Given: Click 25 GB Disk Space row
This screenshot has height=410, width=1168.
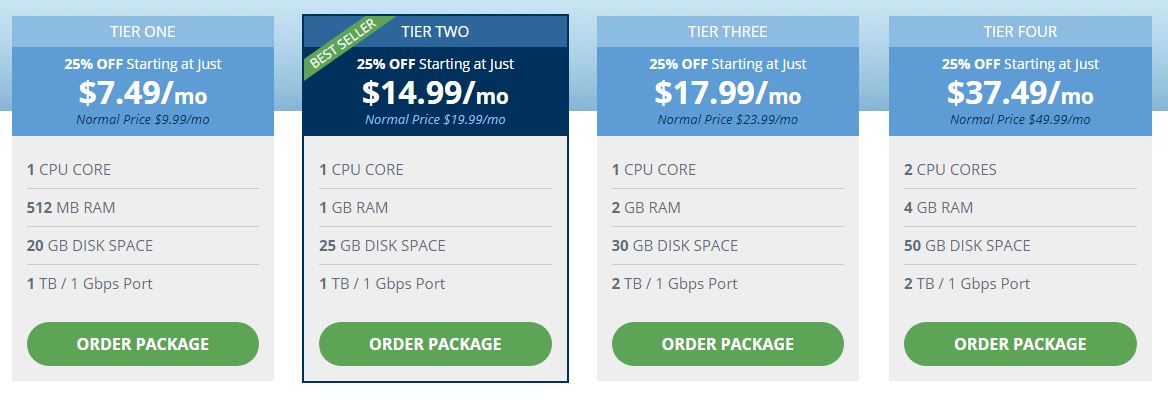Looking at the screenshot, I should point(435,245).
